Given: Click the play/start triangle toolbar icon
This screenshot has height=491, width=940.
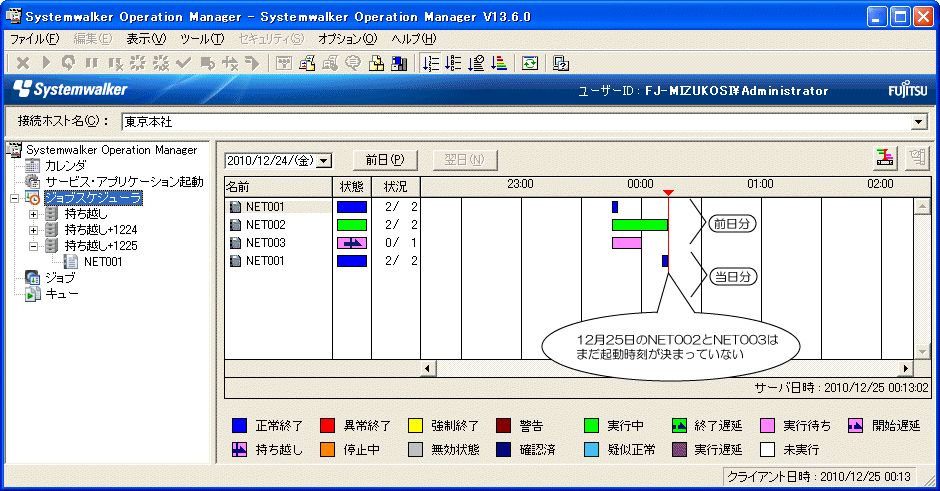Looking at the screenshot, I should 46,63.
